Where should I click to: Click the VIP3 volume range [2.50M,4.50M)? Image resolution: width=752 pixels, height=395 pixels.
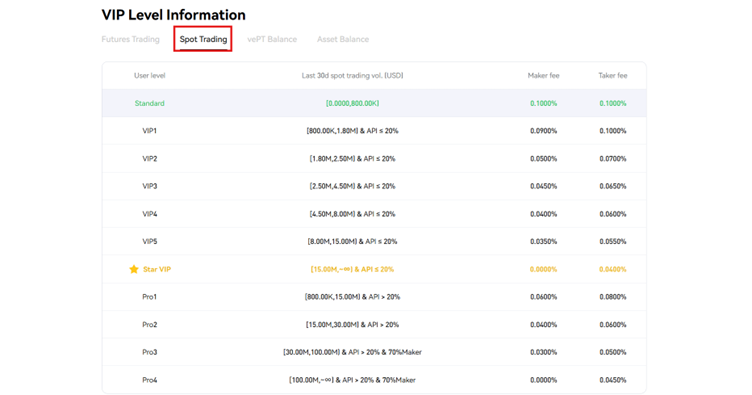(x=352, y=186)
